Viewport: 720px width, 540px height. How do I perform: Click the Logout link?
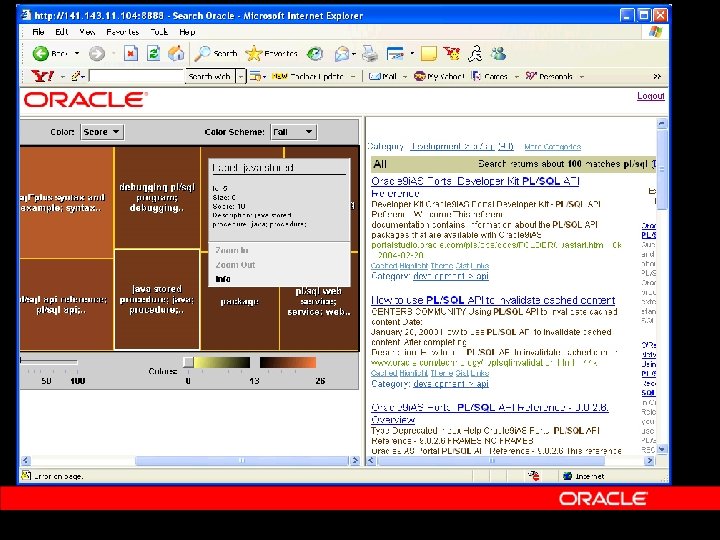tap(651, 96)
